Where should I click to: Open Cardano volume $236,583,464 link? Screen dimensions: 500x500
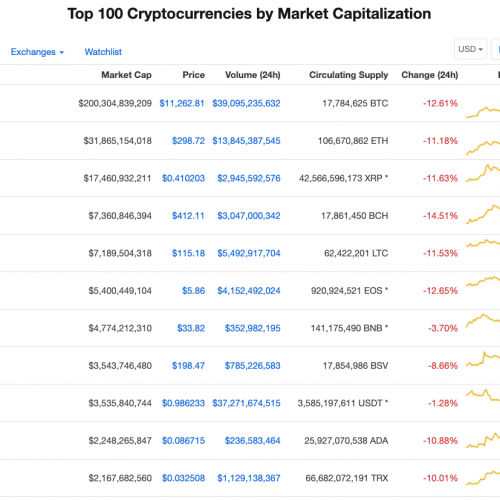pyautogui.click(x=253, y=441)
